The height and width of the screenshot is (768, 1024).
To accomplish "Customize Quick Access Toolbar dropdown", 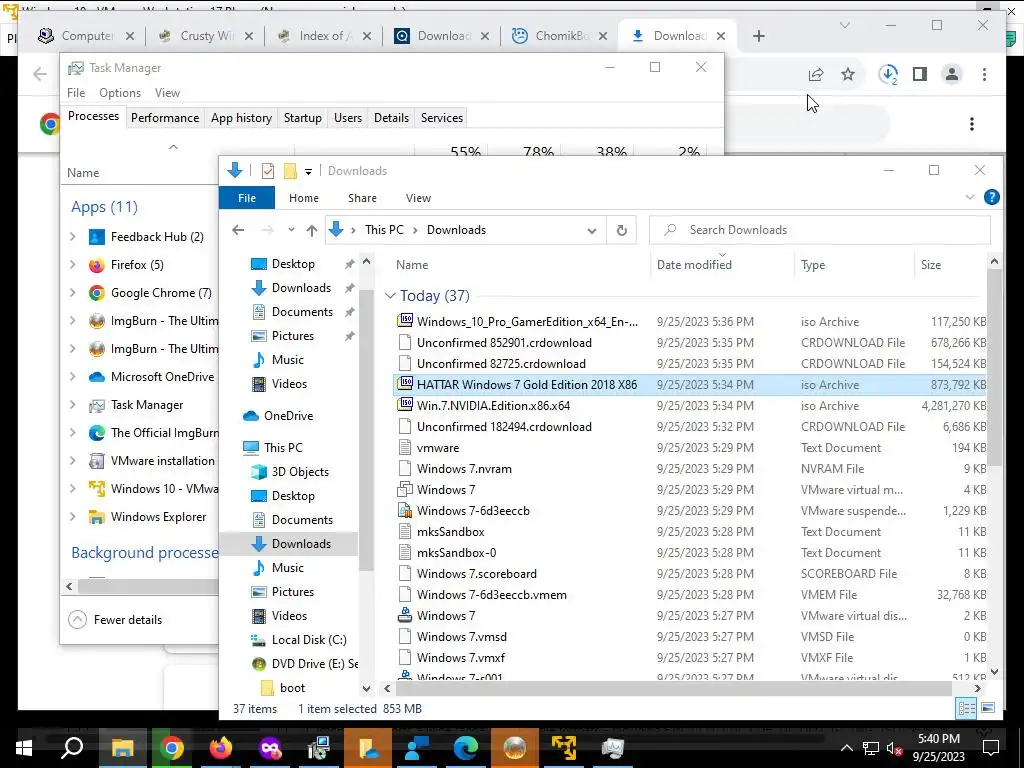I will click(x=308, y=172).
